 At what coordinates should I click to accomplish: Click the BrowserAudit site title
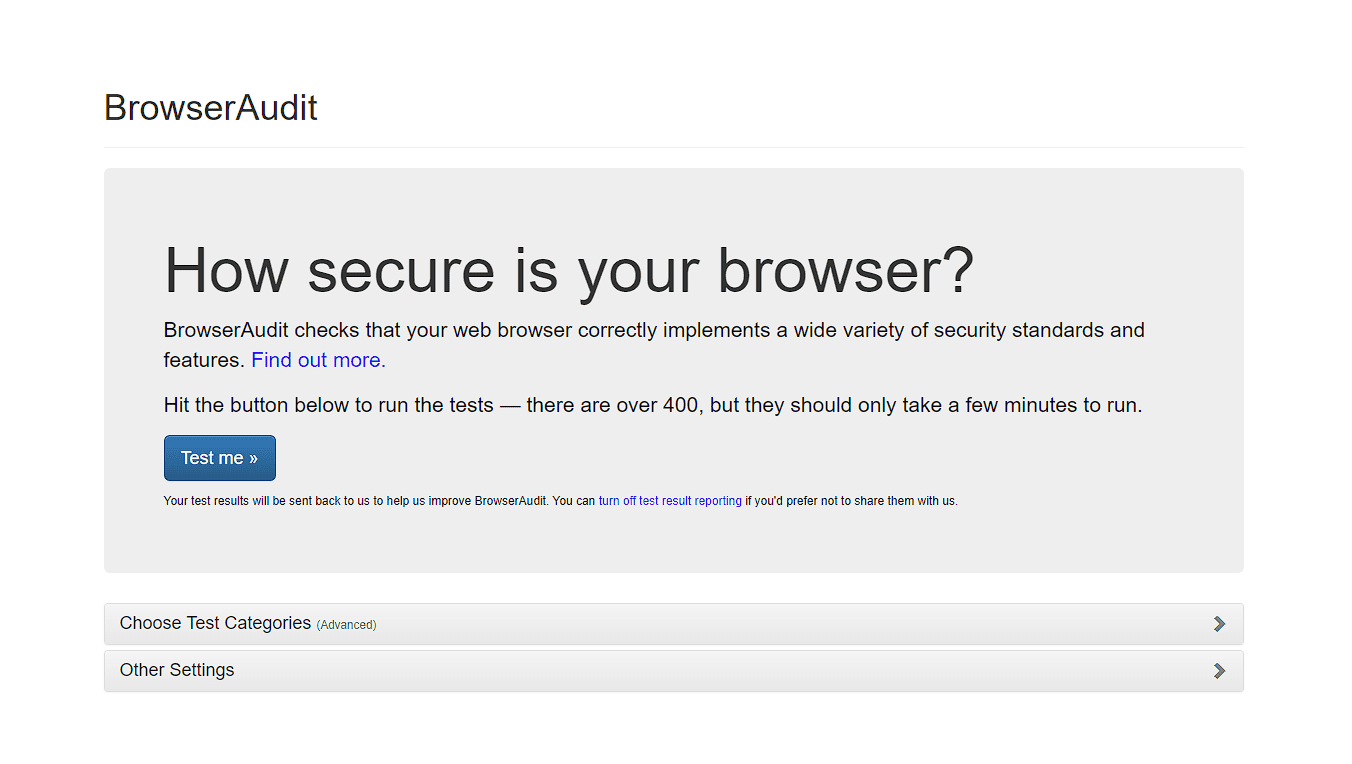click(211, 108)
